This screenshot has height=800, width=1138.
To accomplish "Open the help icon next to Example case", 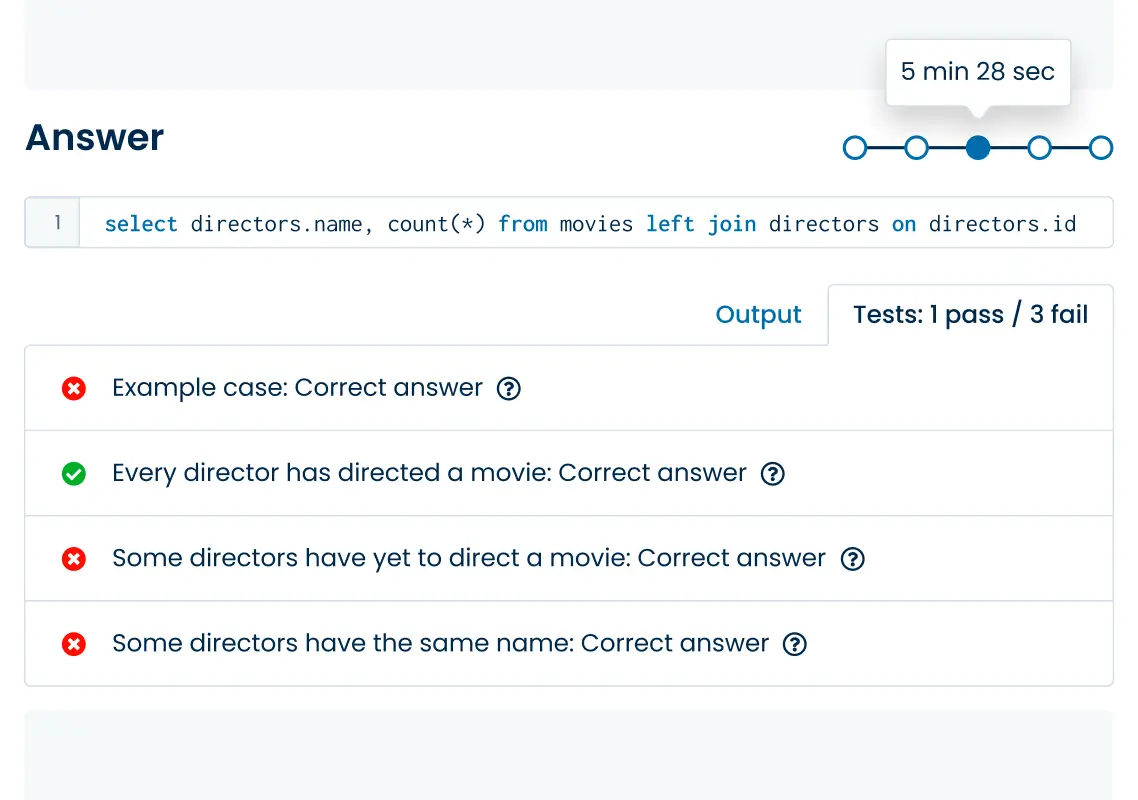I will pos(509,389).
